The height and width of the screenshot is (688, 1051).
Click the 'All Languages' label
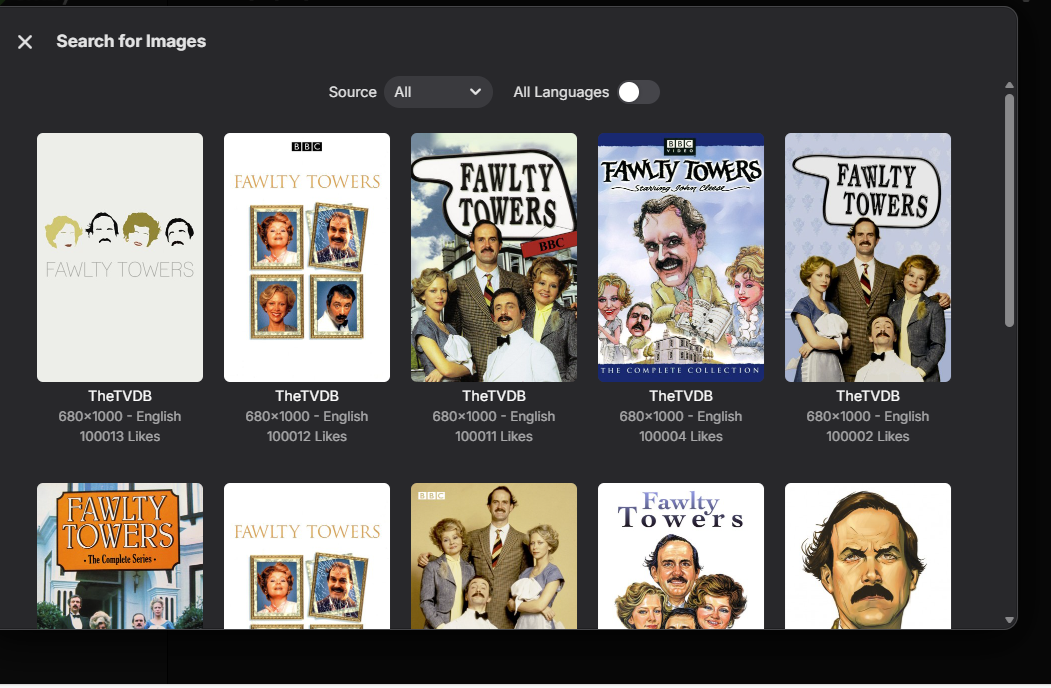561,93
